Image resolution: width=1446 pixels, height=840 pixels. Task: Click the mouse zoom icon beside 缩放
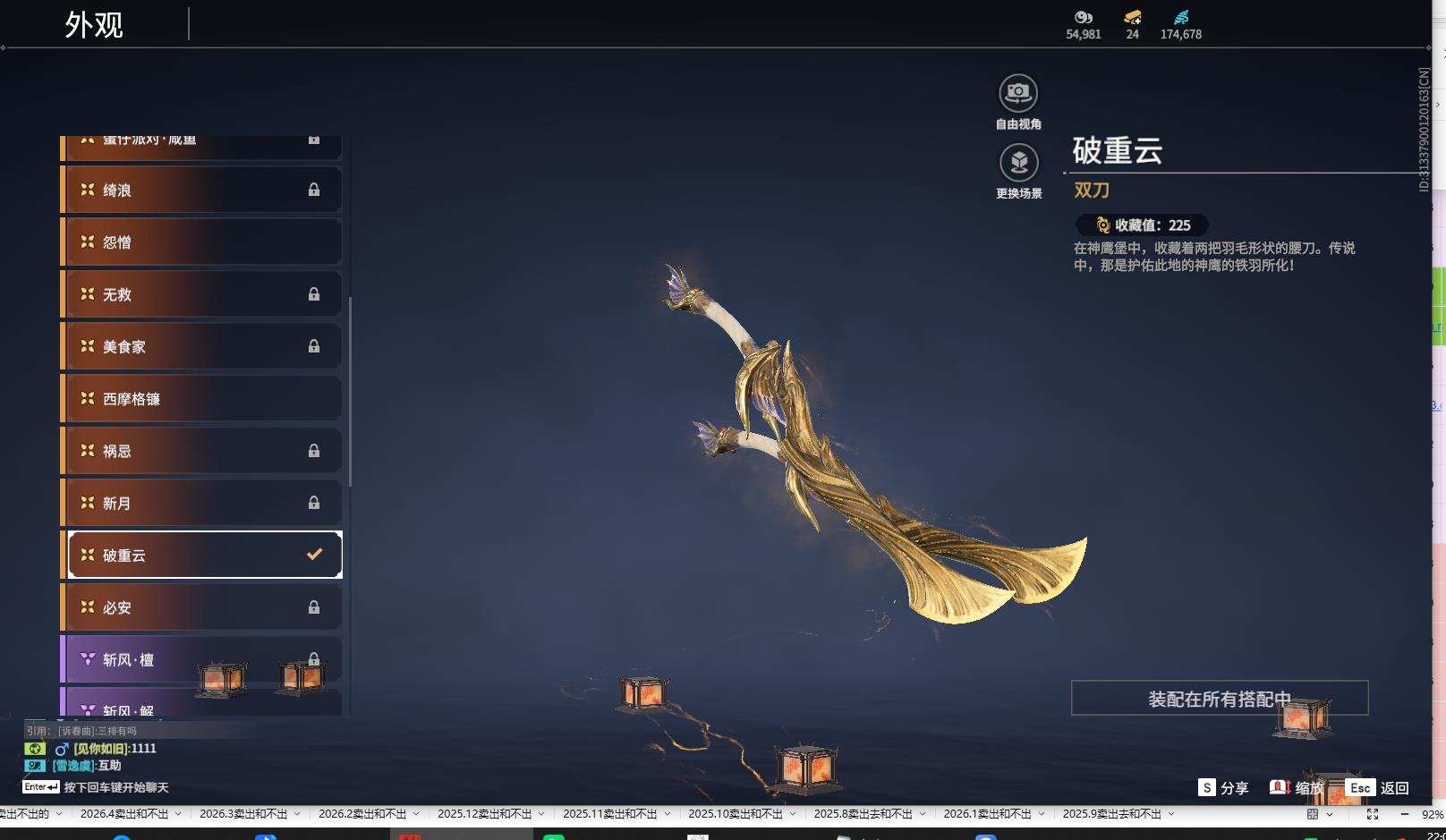[1280, 787]
